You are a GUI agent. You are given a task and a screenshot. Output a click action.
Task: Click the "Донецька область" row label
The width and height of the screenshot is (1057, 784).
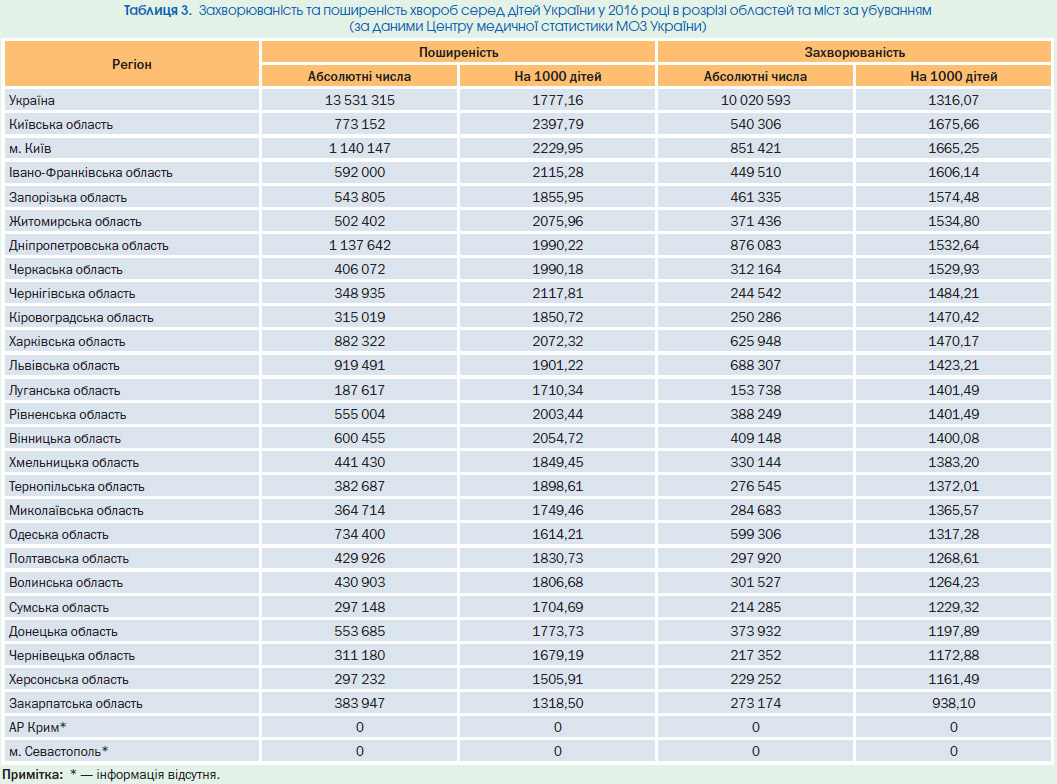tap(63, 632)
